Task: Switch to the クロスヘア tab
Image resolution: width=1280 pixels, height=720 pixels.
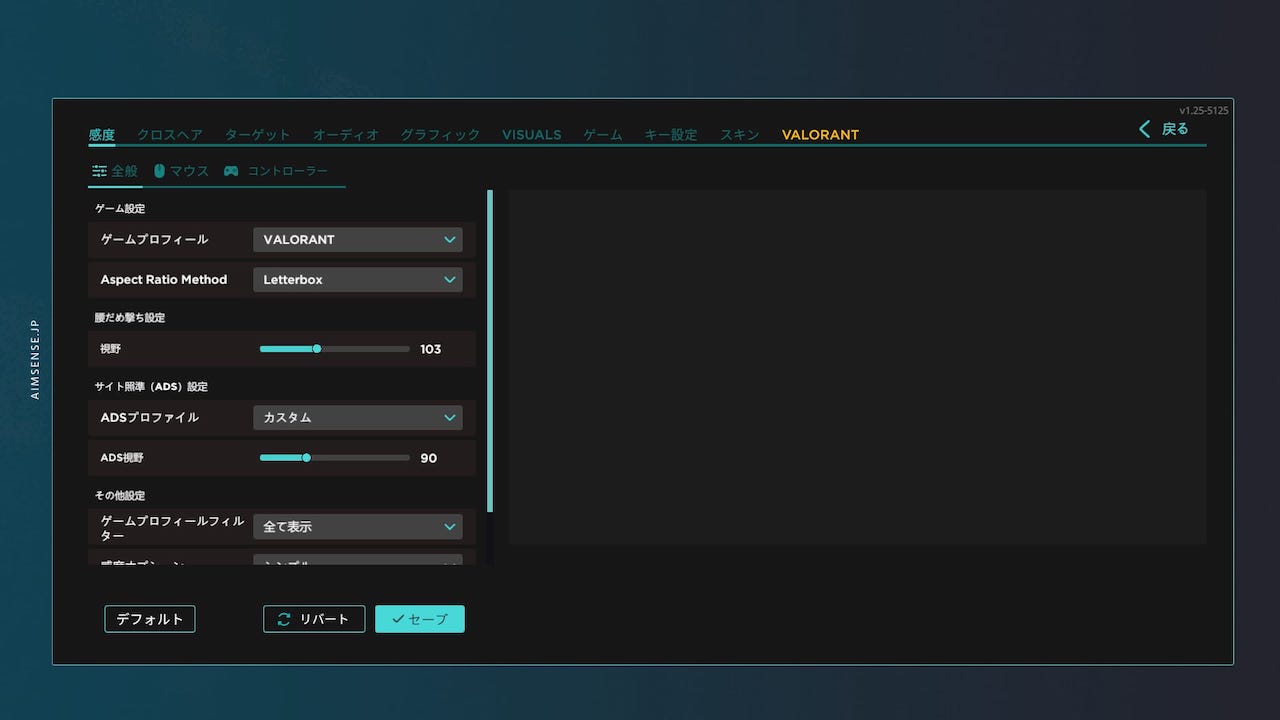Action: click(169, 134)
